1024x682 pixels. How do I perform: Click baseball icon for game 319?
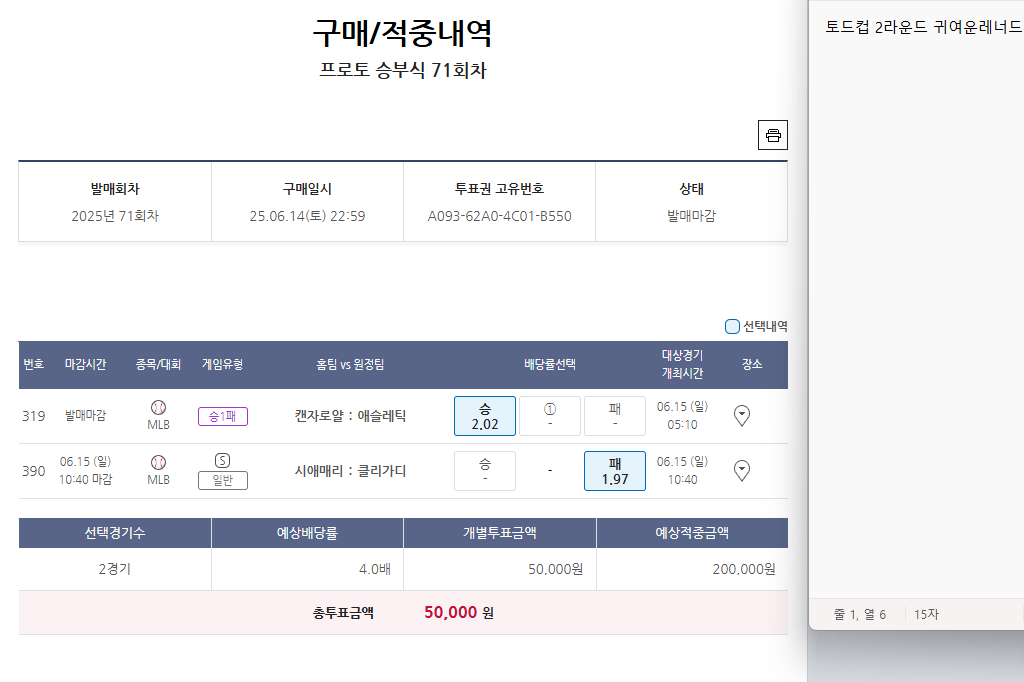pyautogui.click(x=158, y=408)
